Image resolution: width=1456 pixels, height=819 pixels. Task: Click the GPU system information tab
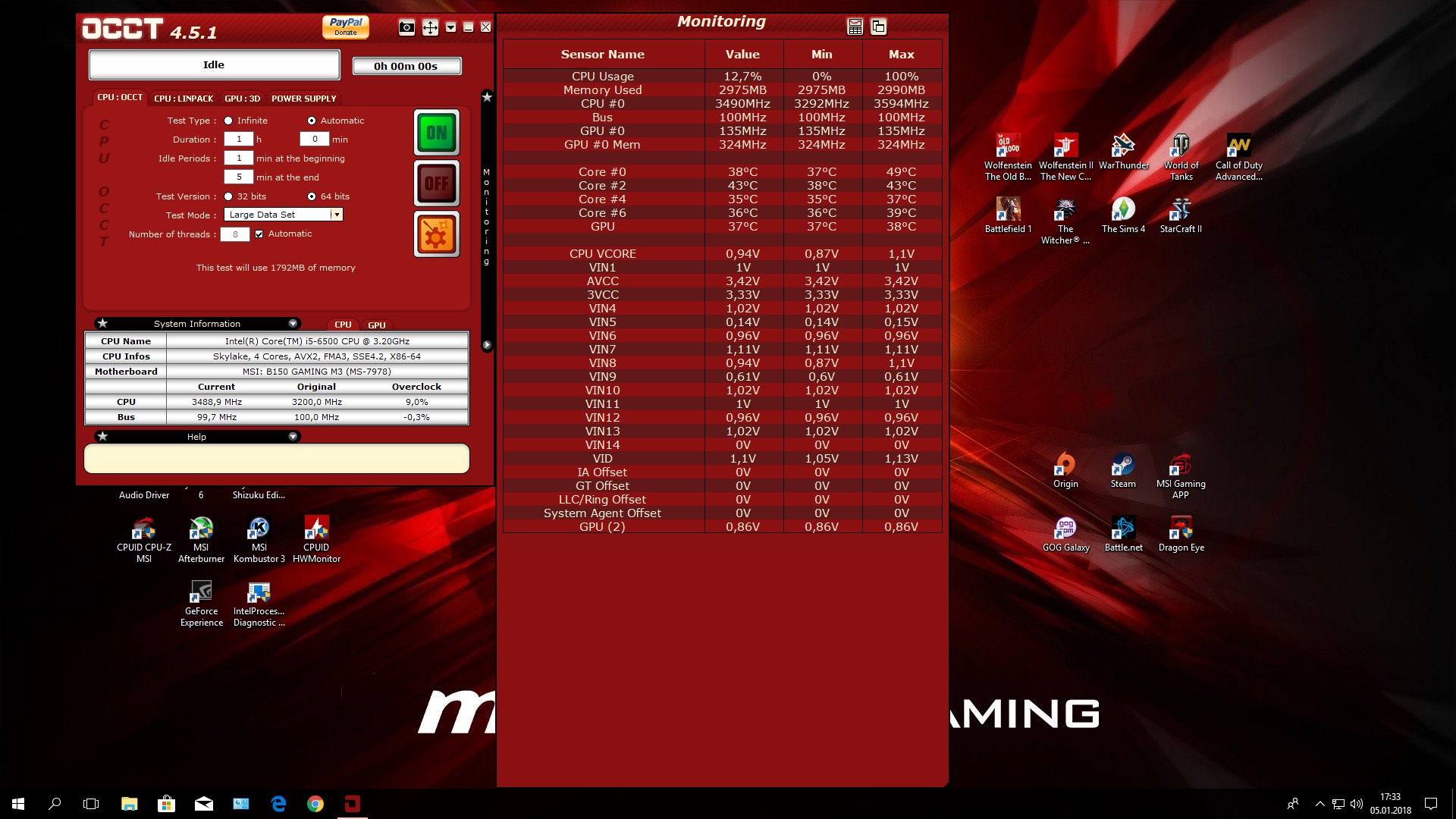coord(377,325)
